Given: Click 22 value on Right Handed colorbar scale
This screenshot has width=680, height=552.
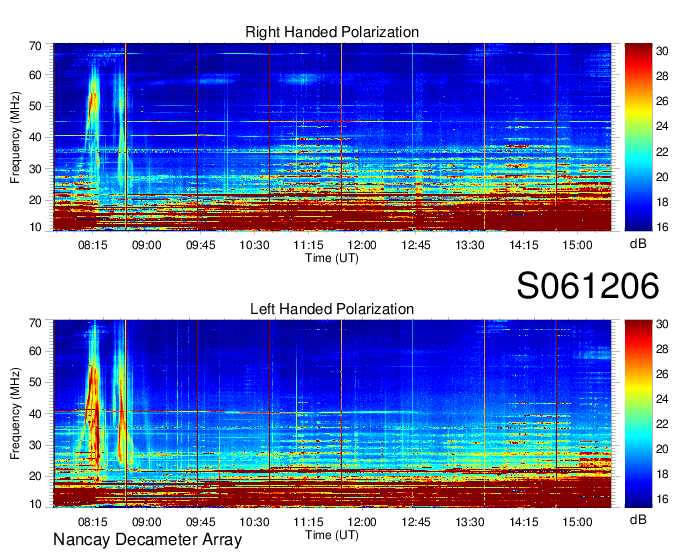Looking at the screenshot, I should click(x=662, y=152).
